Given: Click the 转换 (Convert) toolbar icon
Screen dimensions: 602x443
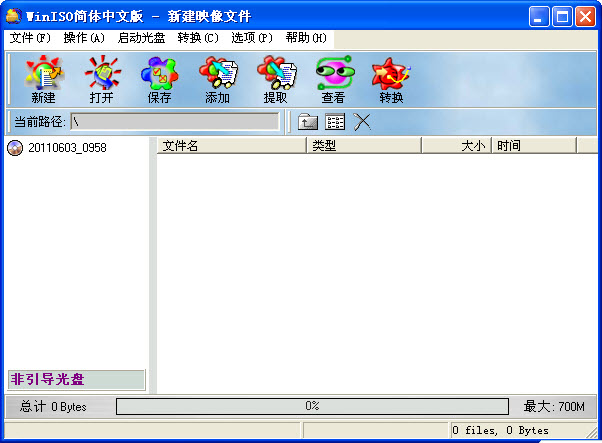Looking at the screenshot, I should point(391,79).
